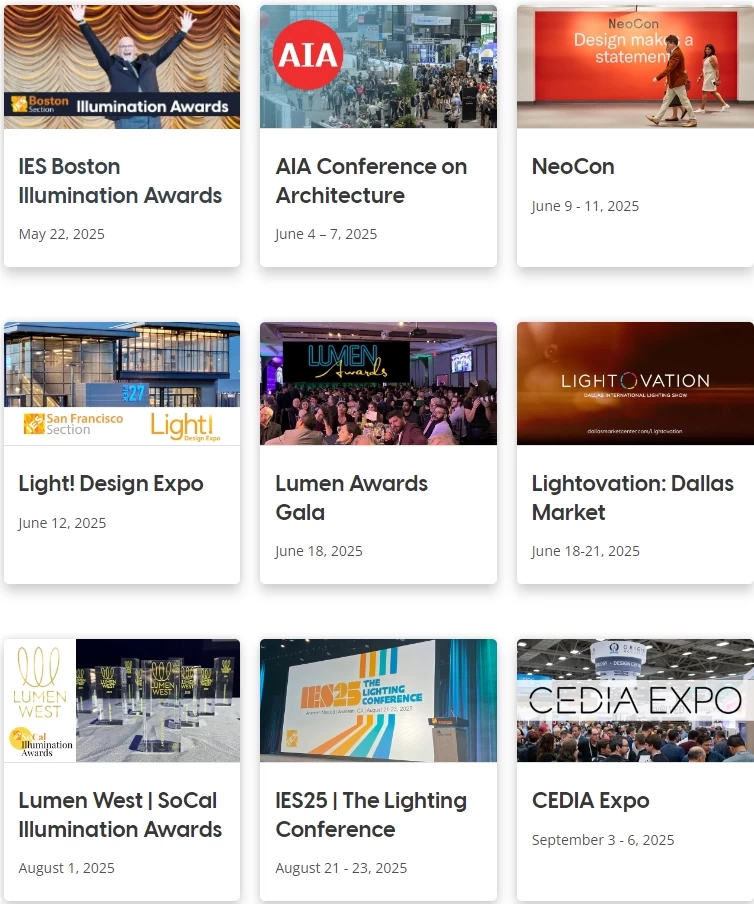Select the September 3 - 6, 2025 date

(x=603, y=840)
